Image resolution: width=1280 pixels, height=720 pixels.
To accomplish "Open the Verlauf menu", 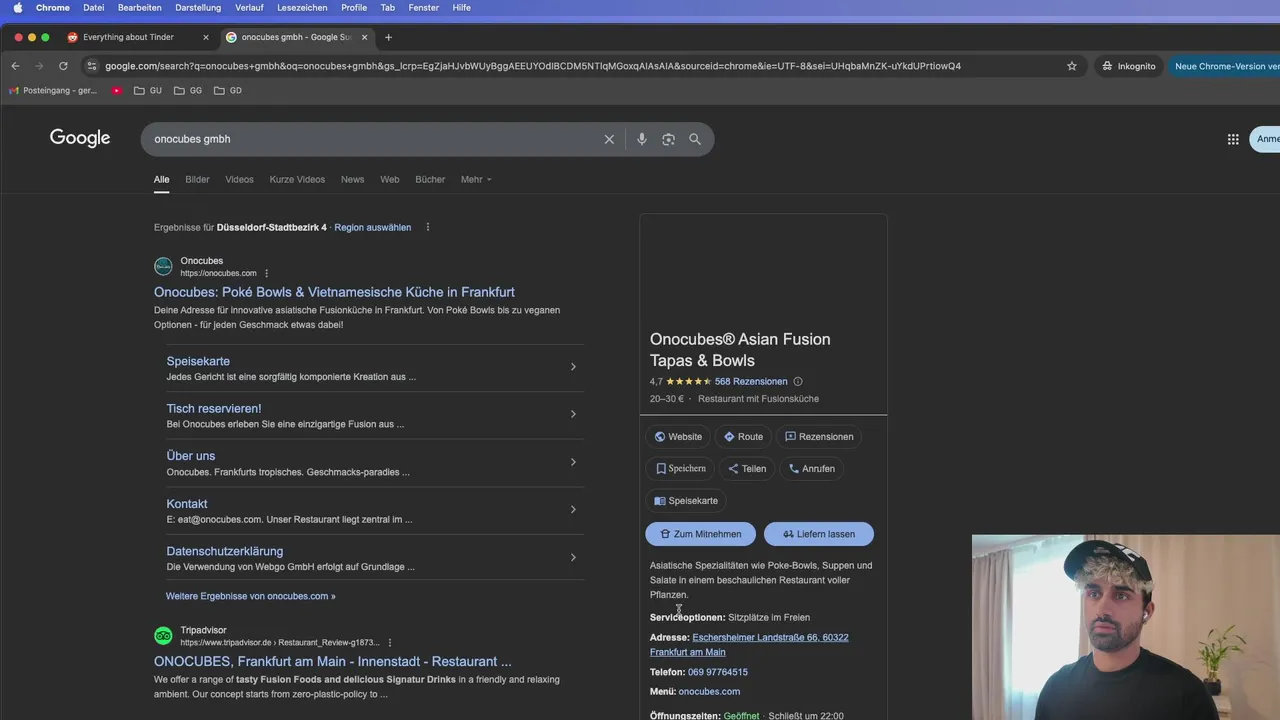I will [x=249, y=8].
